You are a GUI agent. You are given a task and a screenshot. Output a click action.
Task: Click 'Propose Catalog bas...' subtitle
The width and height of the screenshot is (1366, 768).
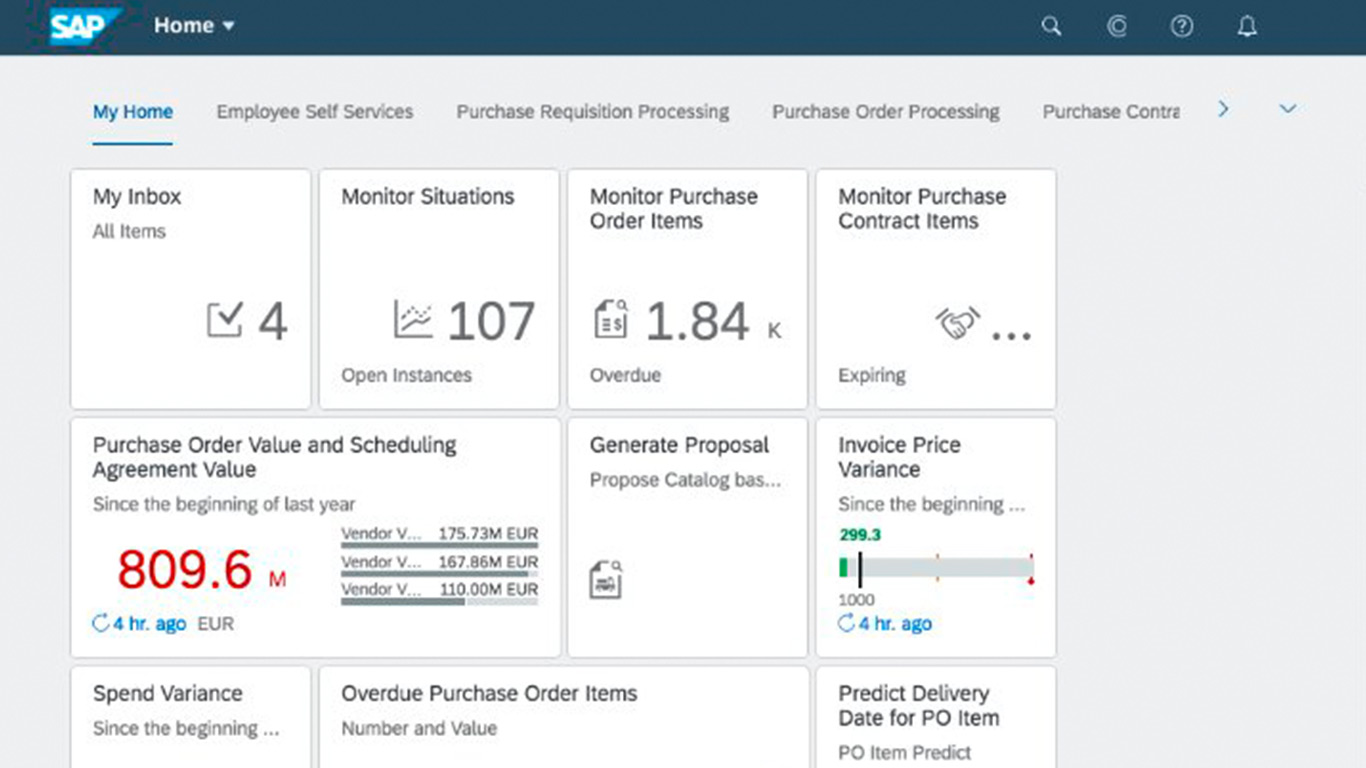[685, 480]
